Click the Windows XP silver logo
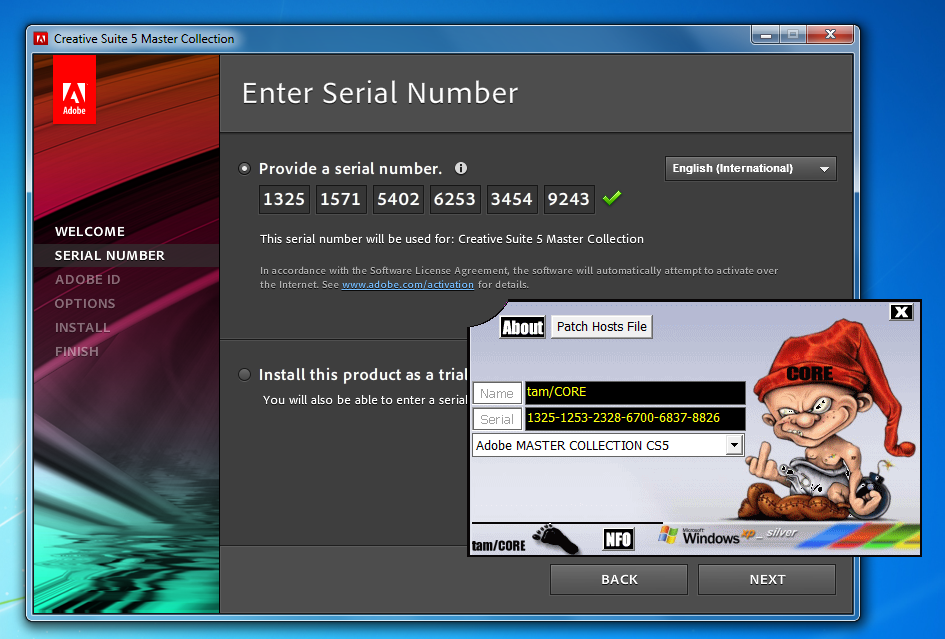The width and height of the screenshot is (945, 639). click(x=728, y=535)
